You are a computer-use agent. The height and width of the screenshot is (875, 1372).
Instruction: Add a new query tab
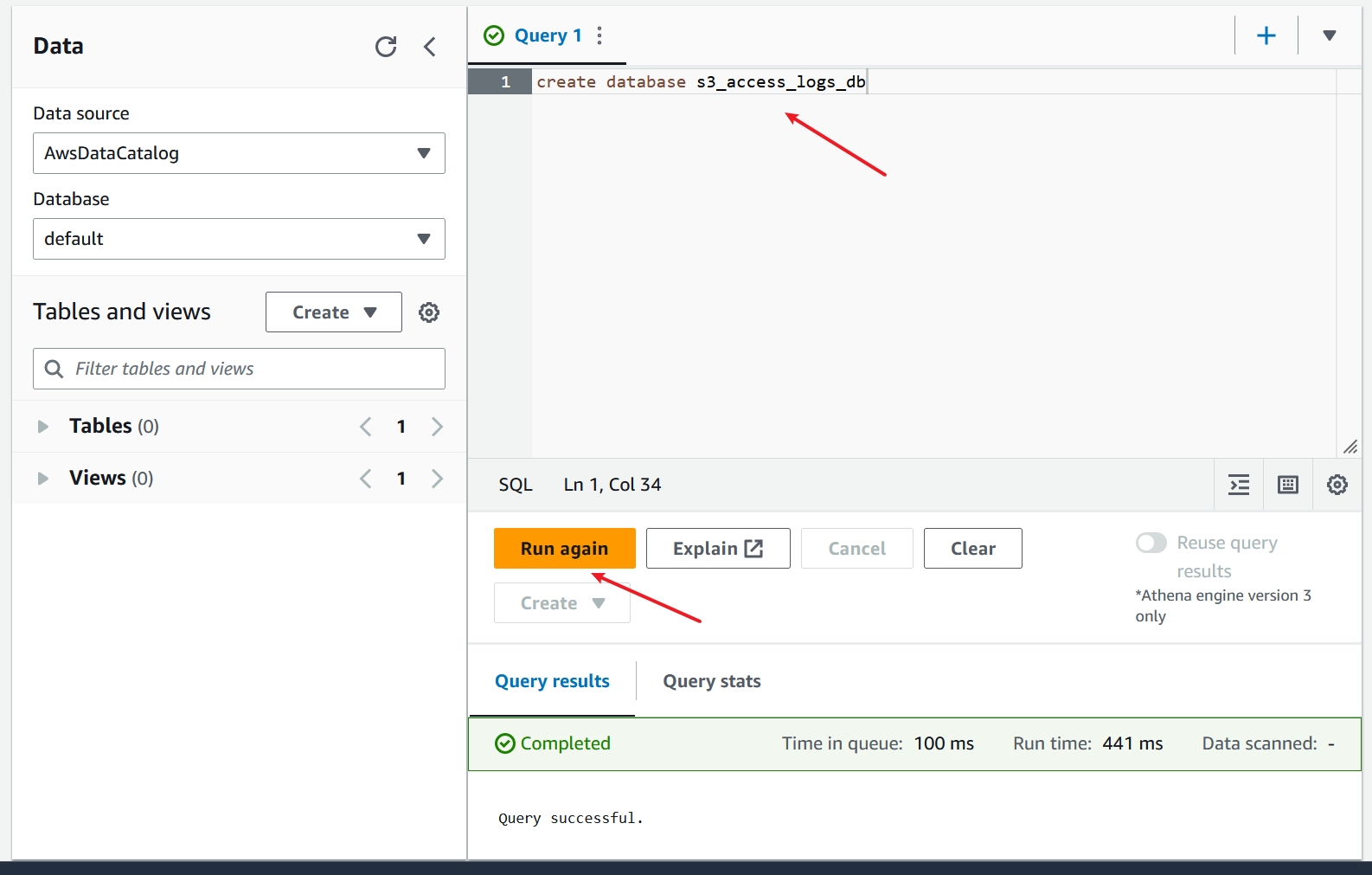1266,35
